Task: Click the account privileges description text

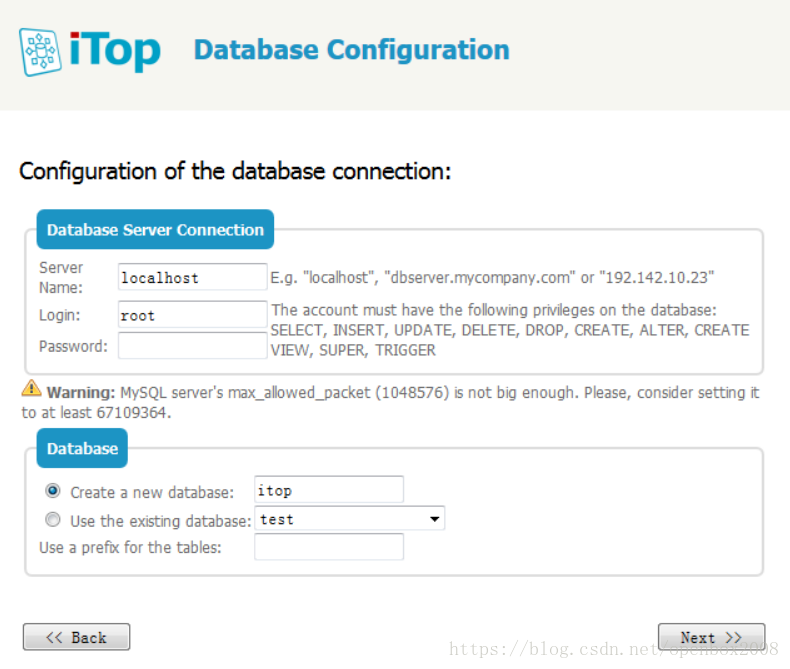Action: 510,330
